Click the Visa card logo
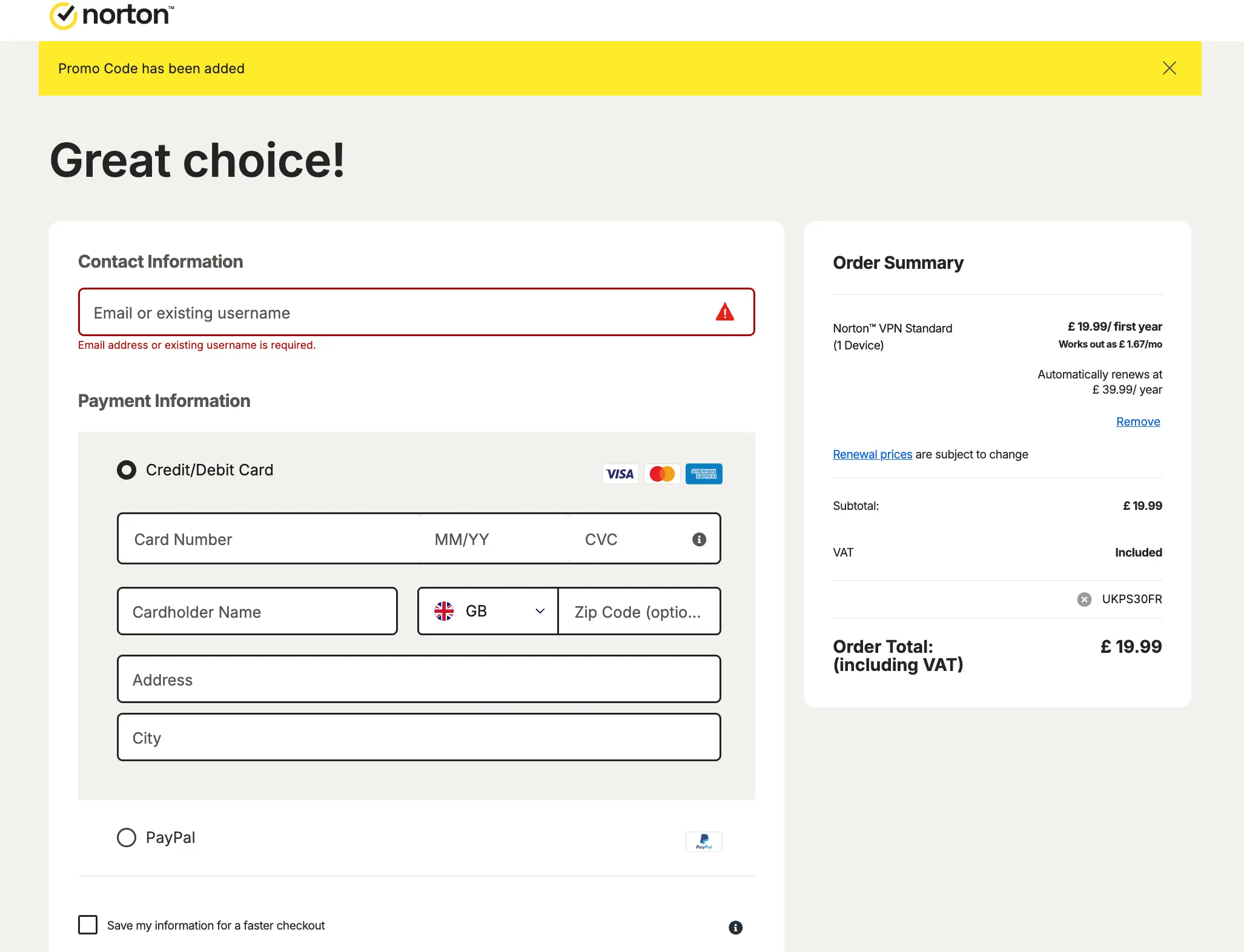The height and width of the screenshot is (952, 1244). [620, 474]
